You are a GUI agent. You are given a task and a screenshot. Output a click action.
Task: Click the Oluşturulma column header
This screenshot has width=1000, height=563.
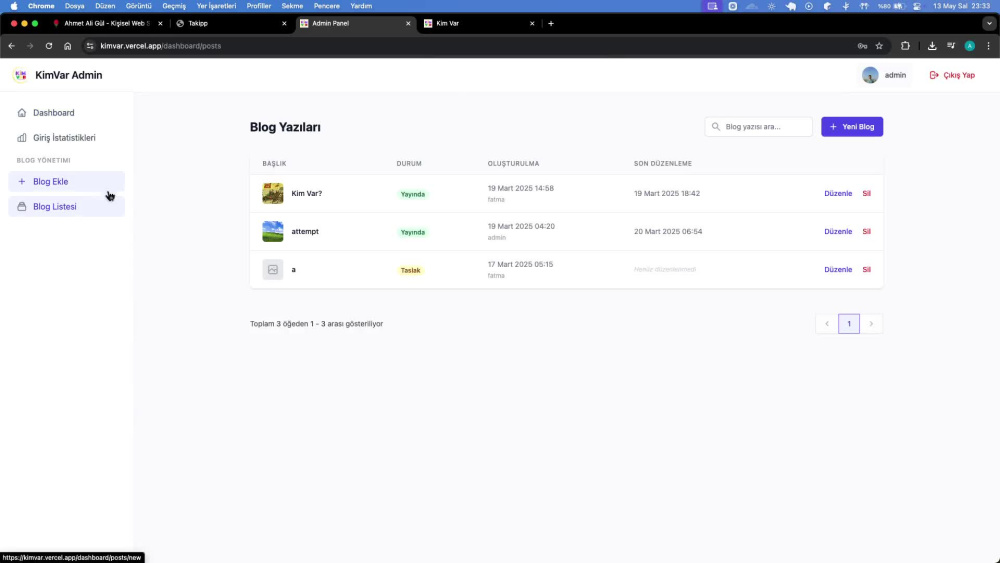click(x=513, y=164)
